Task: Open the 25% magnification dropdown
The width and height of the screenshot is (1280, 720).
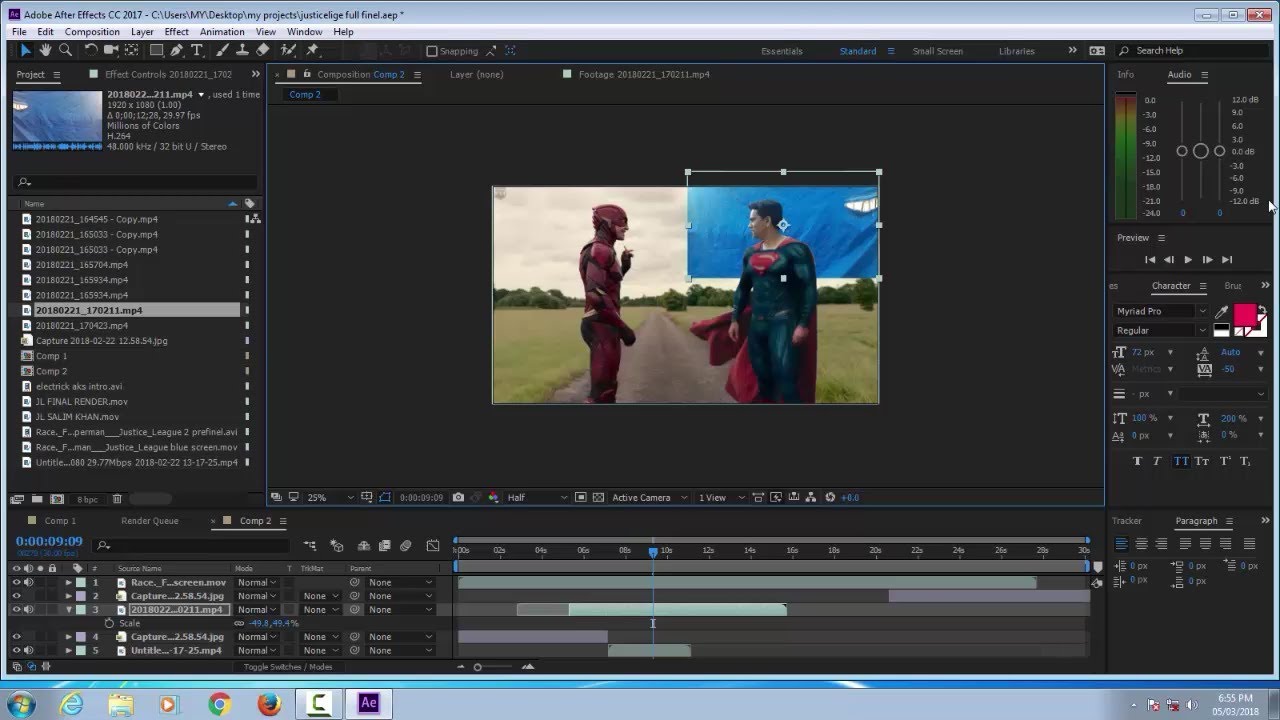Action: (331, 497)
